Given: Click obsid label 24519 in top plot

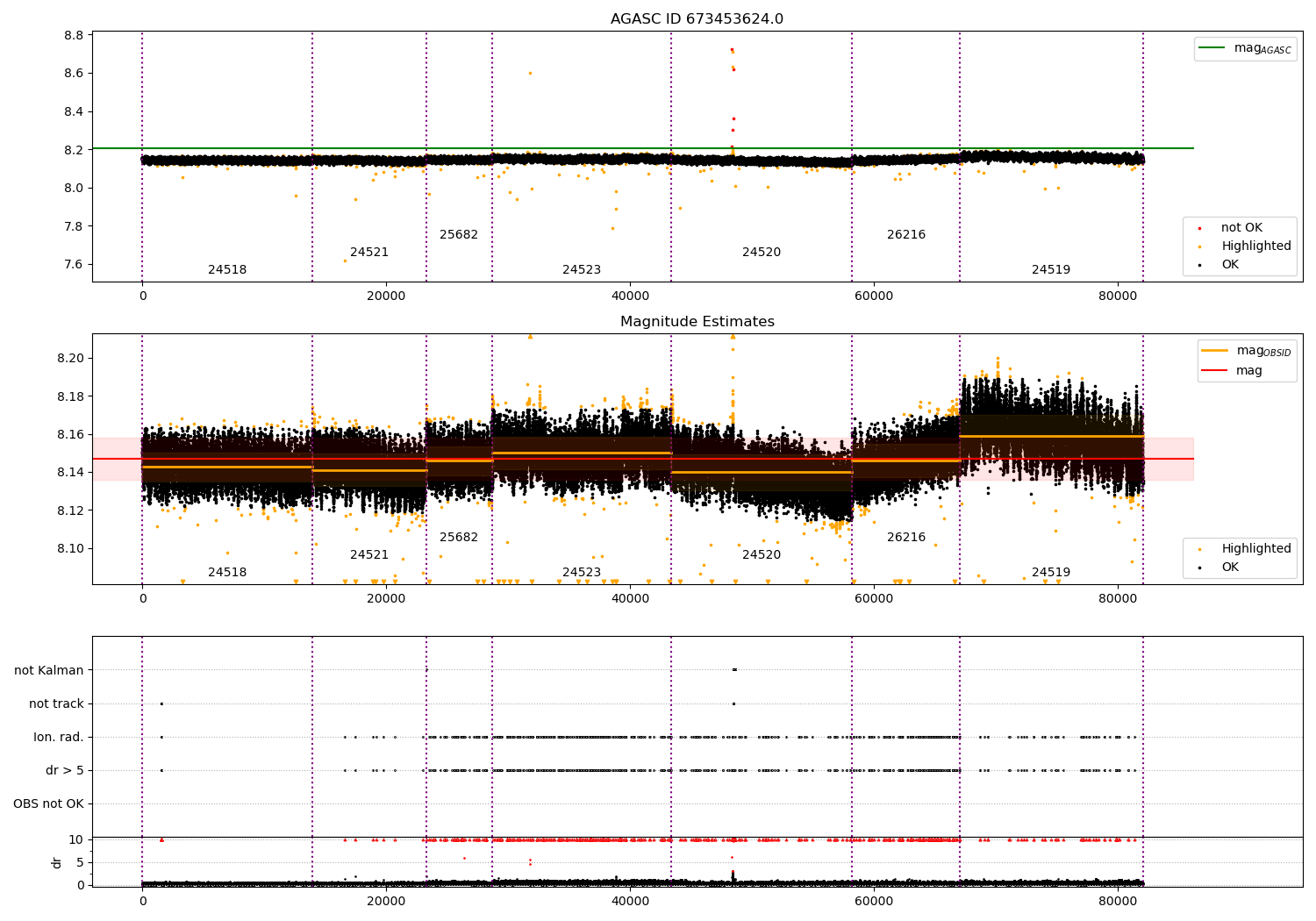Looking at the screenshot, I should pos(1051,270).
